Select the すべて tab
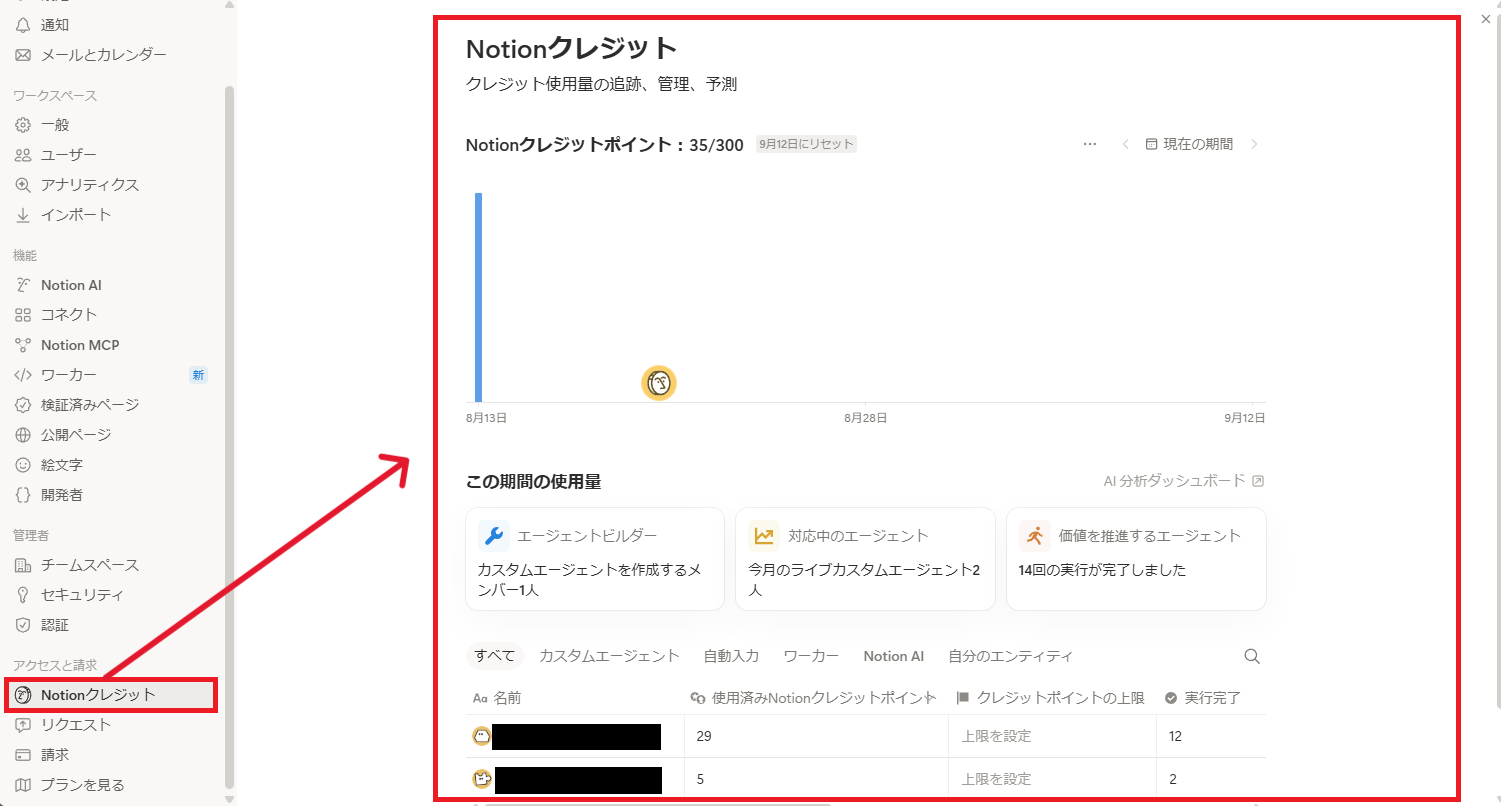The image size is (1501, 806). [x=495, y=656]
